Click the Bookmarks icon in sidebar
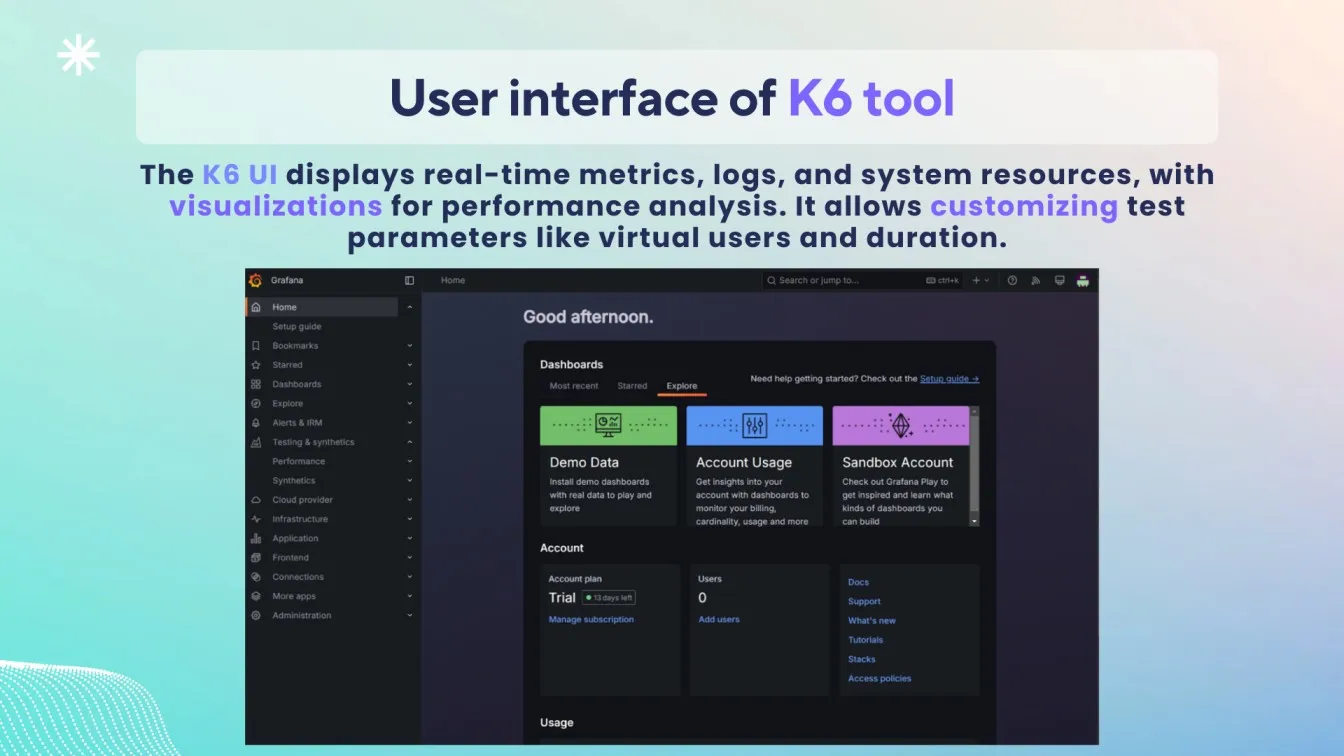The height and width of the screenshot is (756, 1344). (x=256, y=346)
